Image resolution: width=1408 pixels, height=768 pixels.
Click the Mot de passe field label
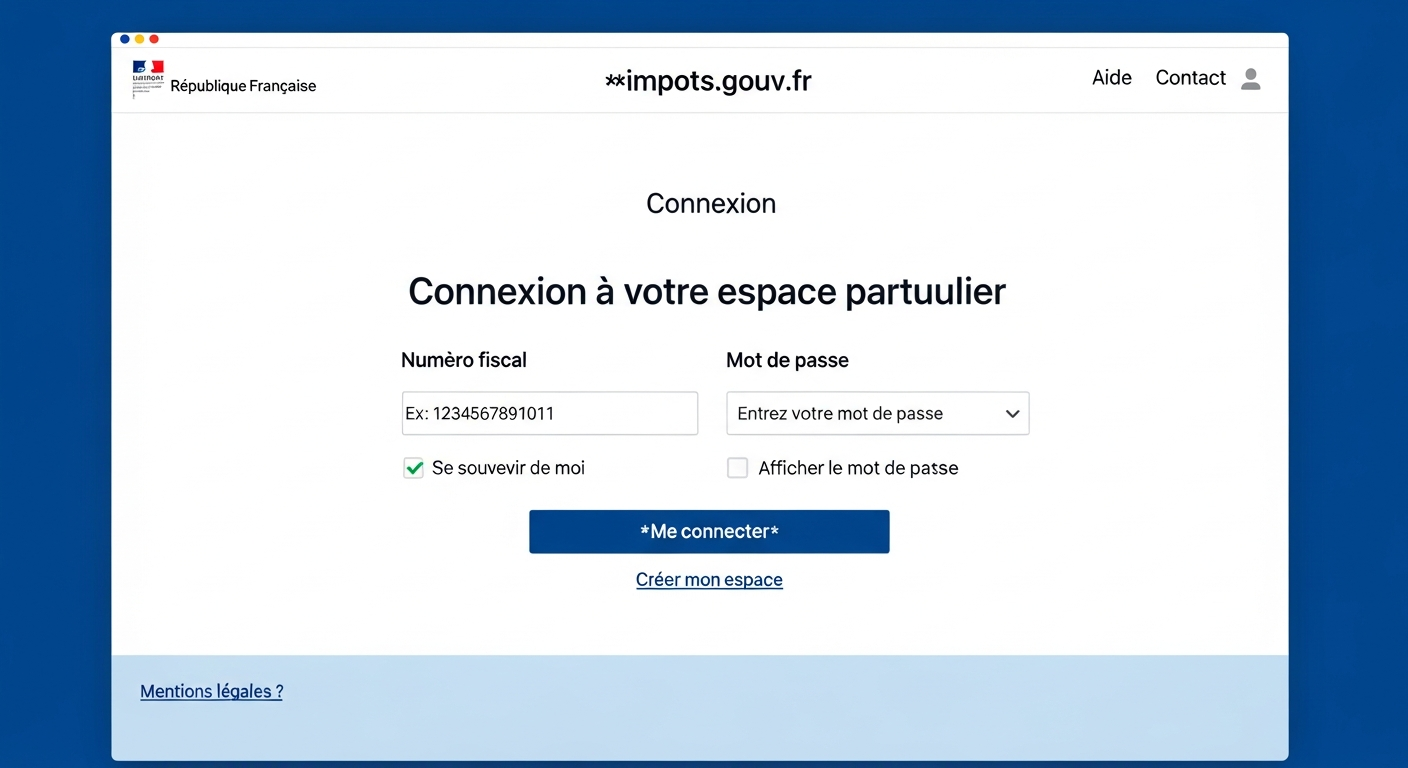787,360
